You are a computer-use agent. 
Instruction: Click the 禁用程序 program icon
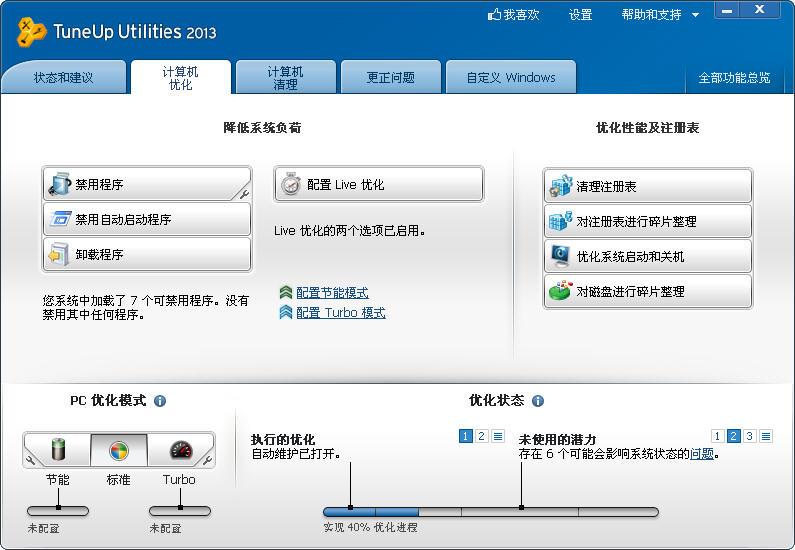tap(59, 184)
